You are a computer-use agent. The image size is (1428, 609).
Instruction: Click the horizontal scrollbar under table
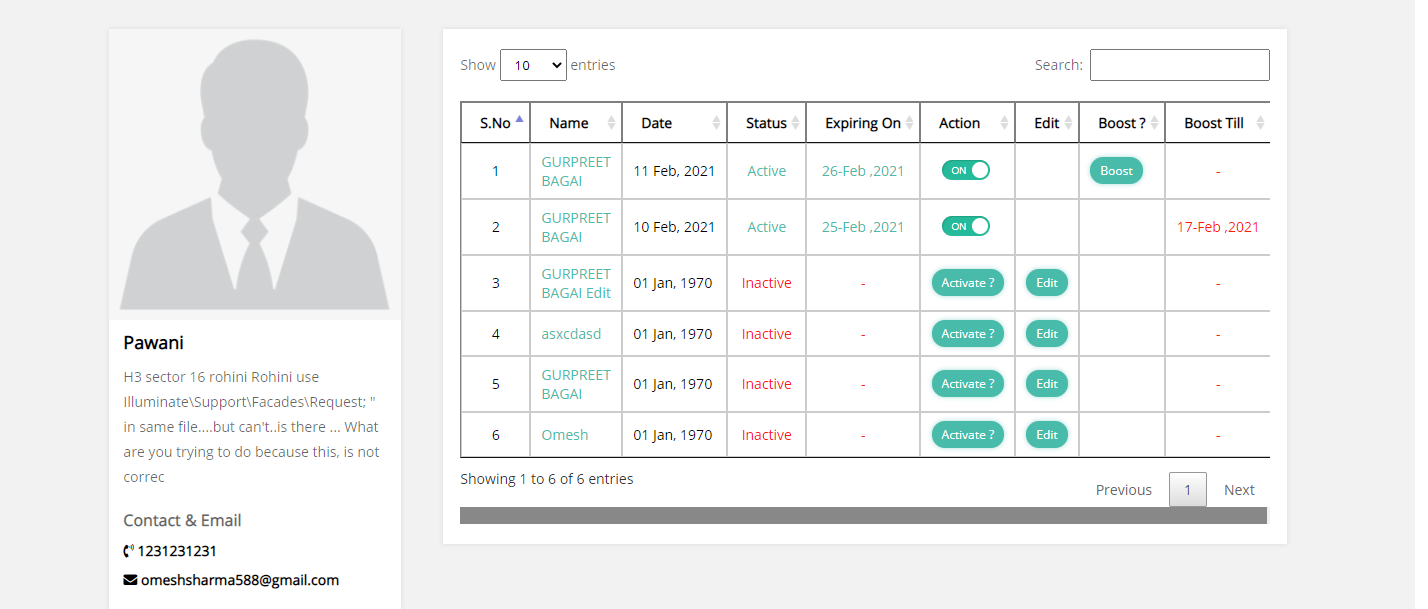pos(862,515)
